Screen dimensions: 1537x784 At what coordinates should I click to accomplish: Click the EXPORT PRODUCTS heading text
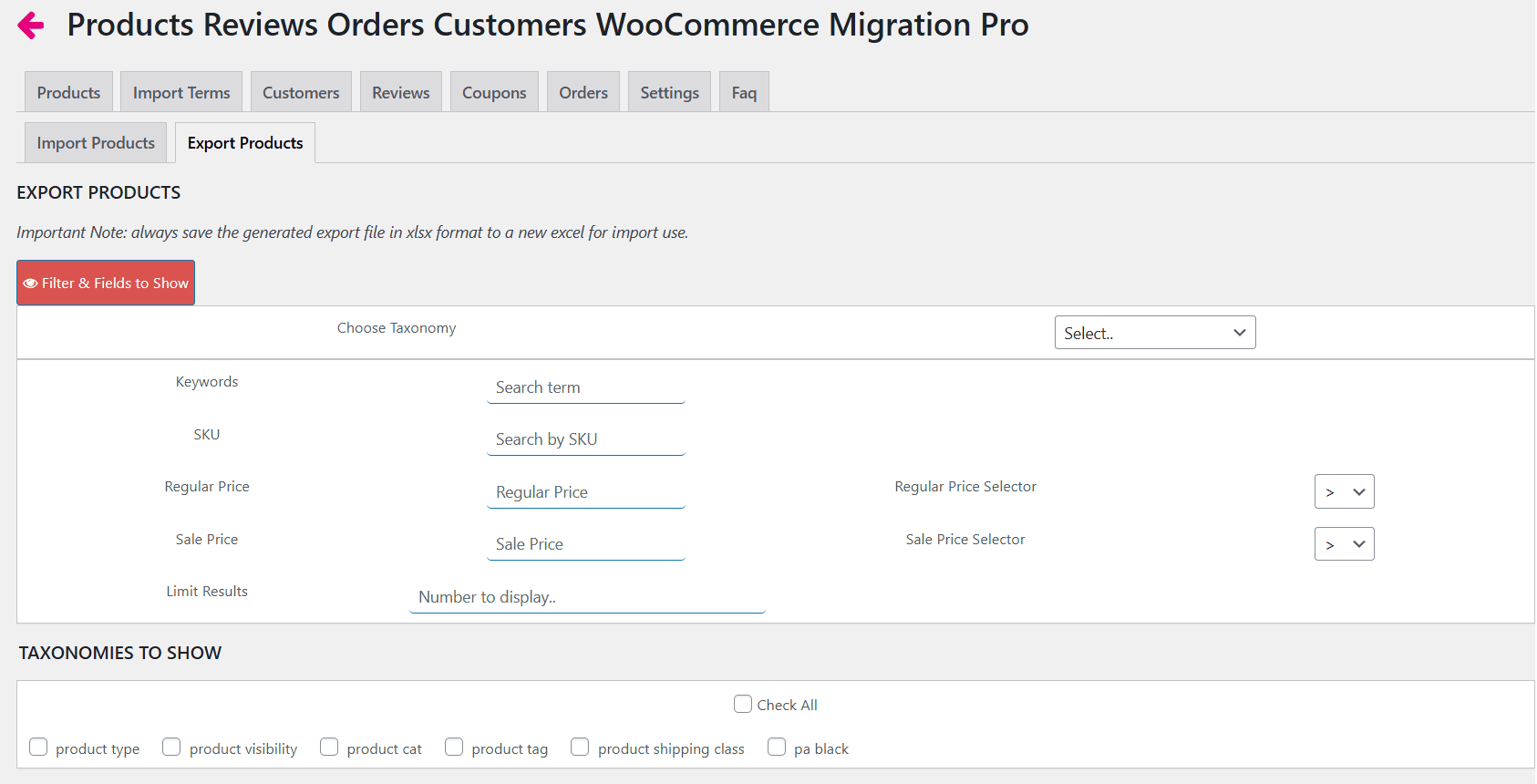coord(98,192)
